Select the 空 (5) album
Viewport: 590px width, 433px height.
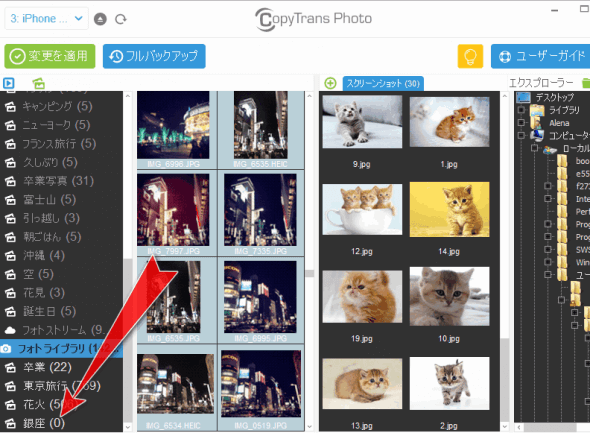pyautogui.click(x=61, y=274)
